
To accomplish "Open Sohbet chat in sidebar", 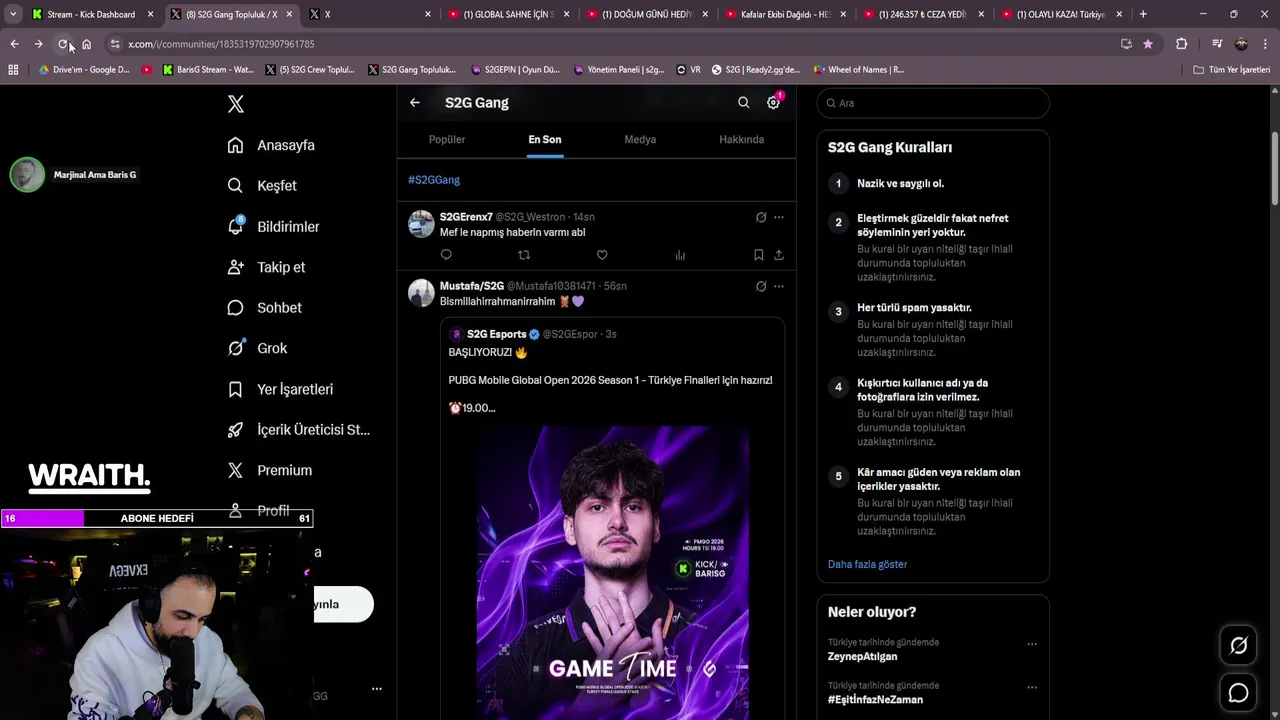I will tap(264, 308).
